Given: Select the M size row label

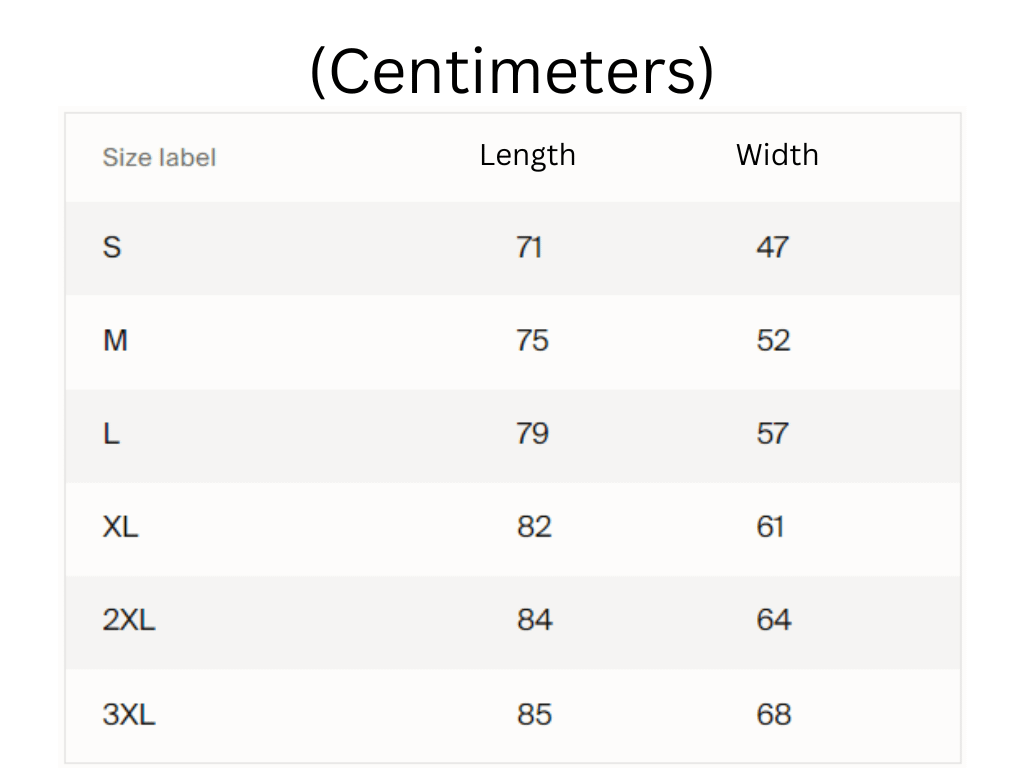Looking at the screenshot, I should coord(115,341).
